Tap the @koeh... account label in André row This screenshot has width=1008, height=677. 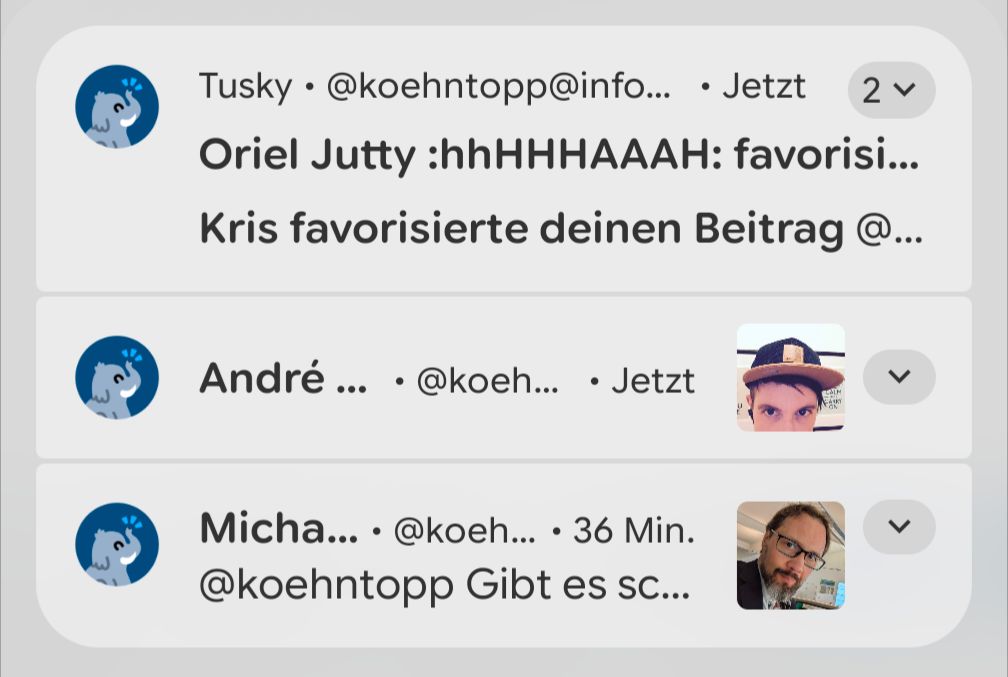487,381
